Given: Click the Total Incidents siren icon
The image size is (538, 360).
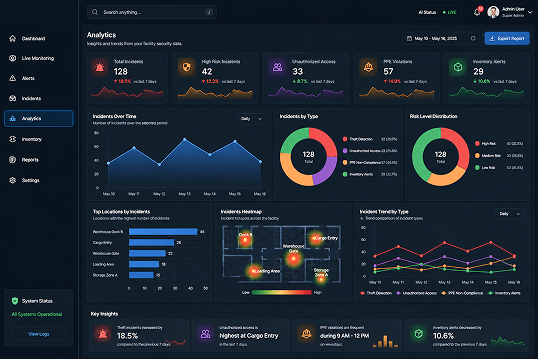Looking at the screenshot, I should (100, 67).
